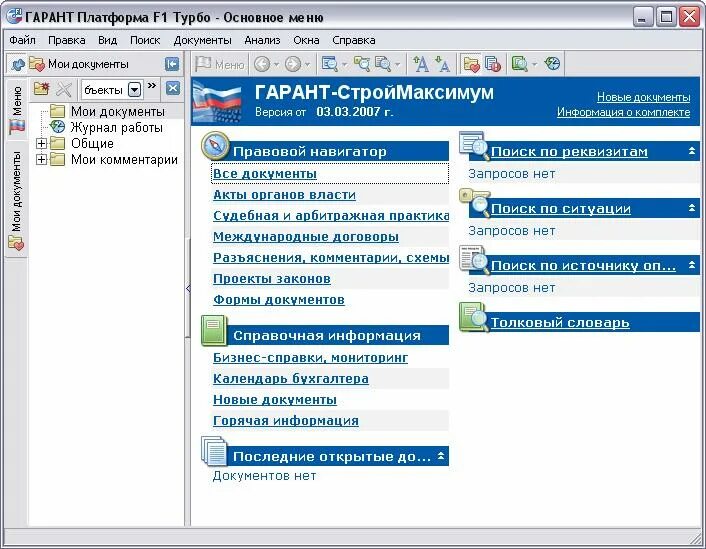Open Проекты законов link
706x549 pixels.
click(x=272, y=279)
